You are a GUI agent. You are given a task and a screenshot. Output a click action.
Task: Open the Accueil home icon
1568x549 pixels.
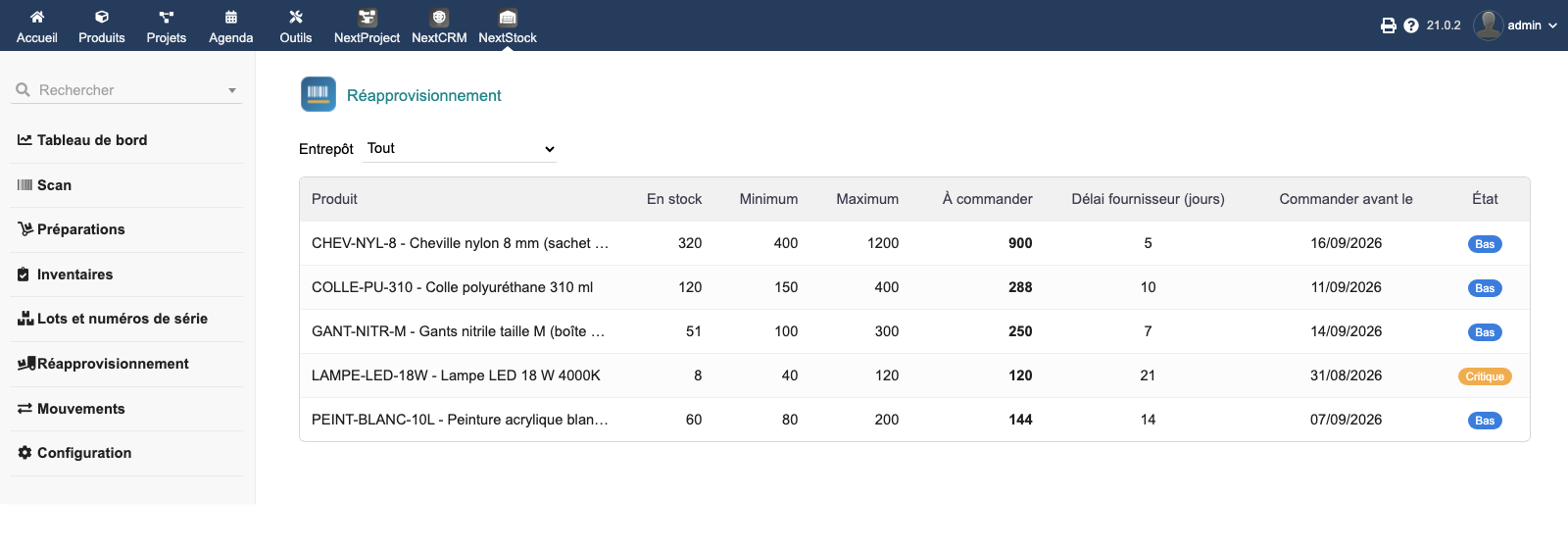tap(36, 17)
